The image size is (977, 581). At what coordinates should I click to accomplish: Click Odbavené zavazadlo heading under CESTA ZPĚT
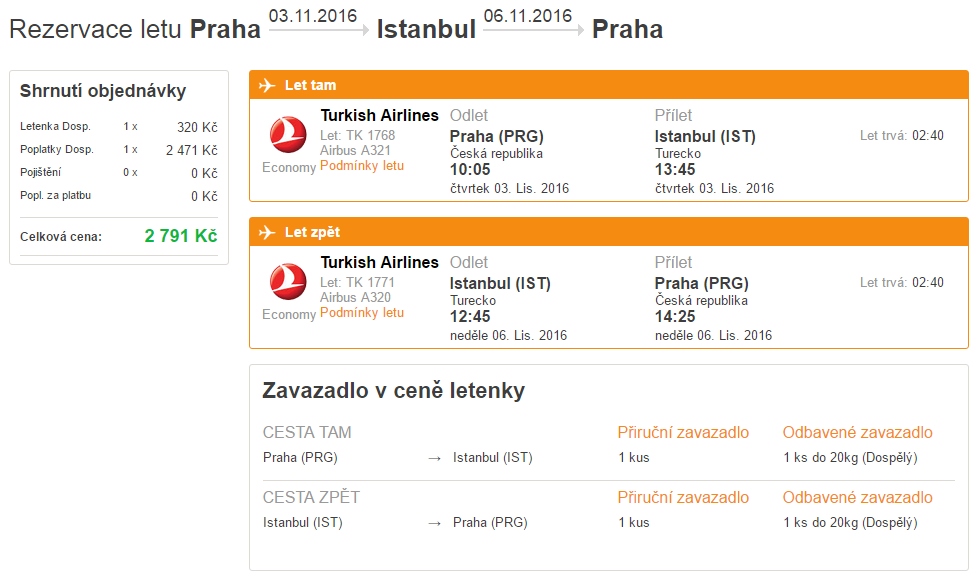857,497
